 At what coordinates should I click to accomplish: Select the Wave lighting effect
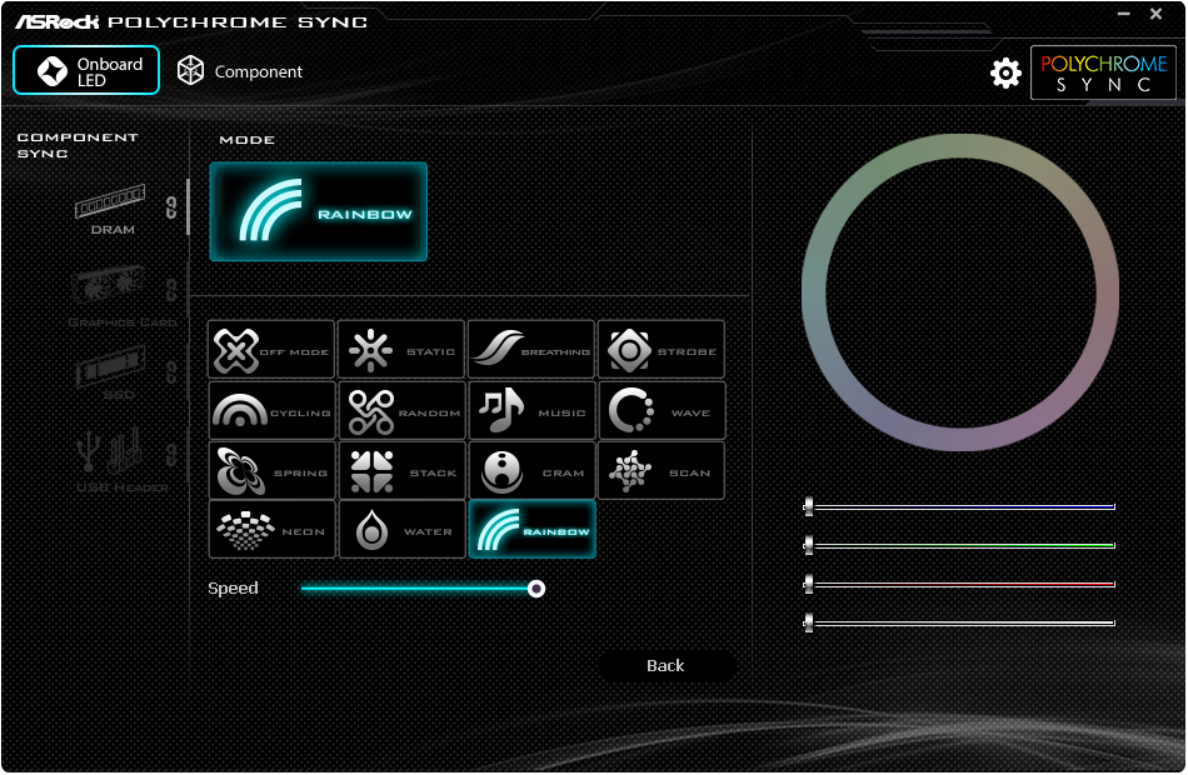pyautogui.click(x=662, y=411)
